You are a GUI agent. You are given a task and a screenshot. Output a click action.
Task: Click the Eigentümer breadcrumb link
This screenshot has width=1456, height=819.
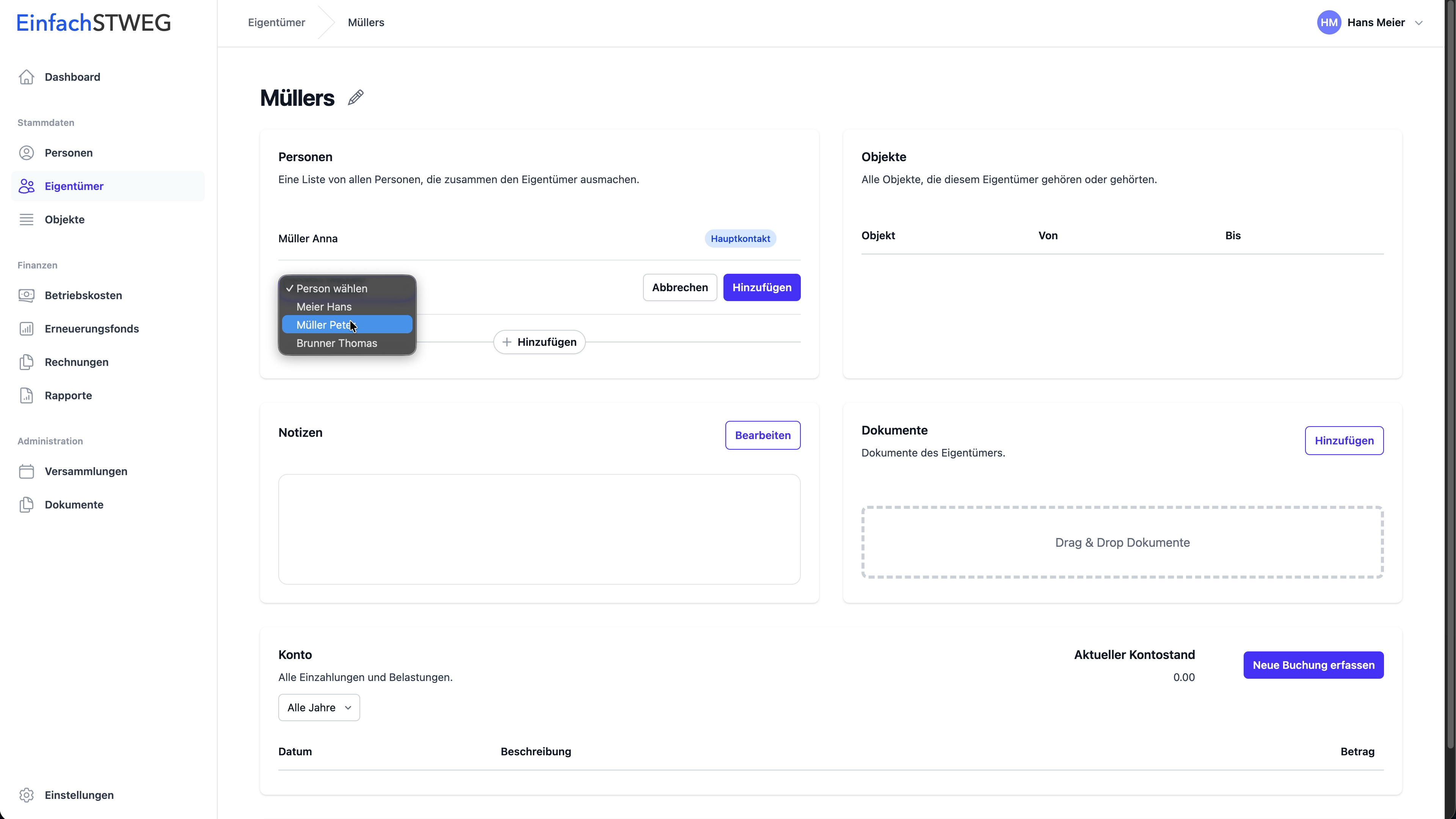coord(276,23)
